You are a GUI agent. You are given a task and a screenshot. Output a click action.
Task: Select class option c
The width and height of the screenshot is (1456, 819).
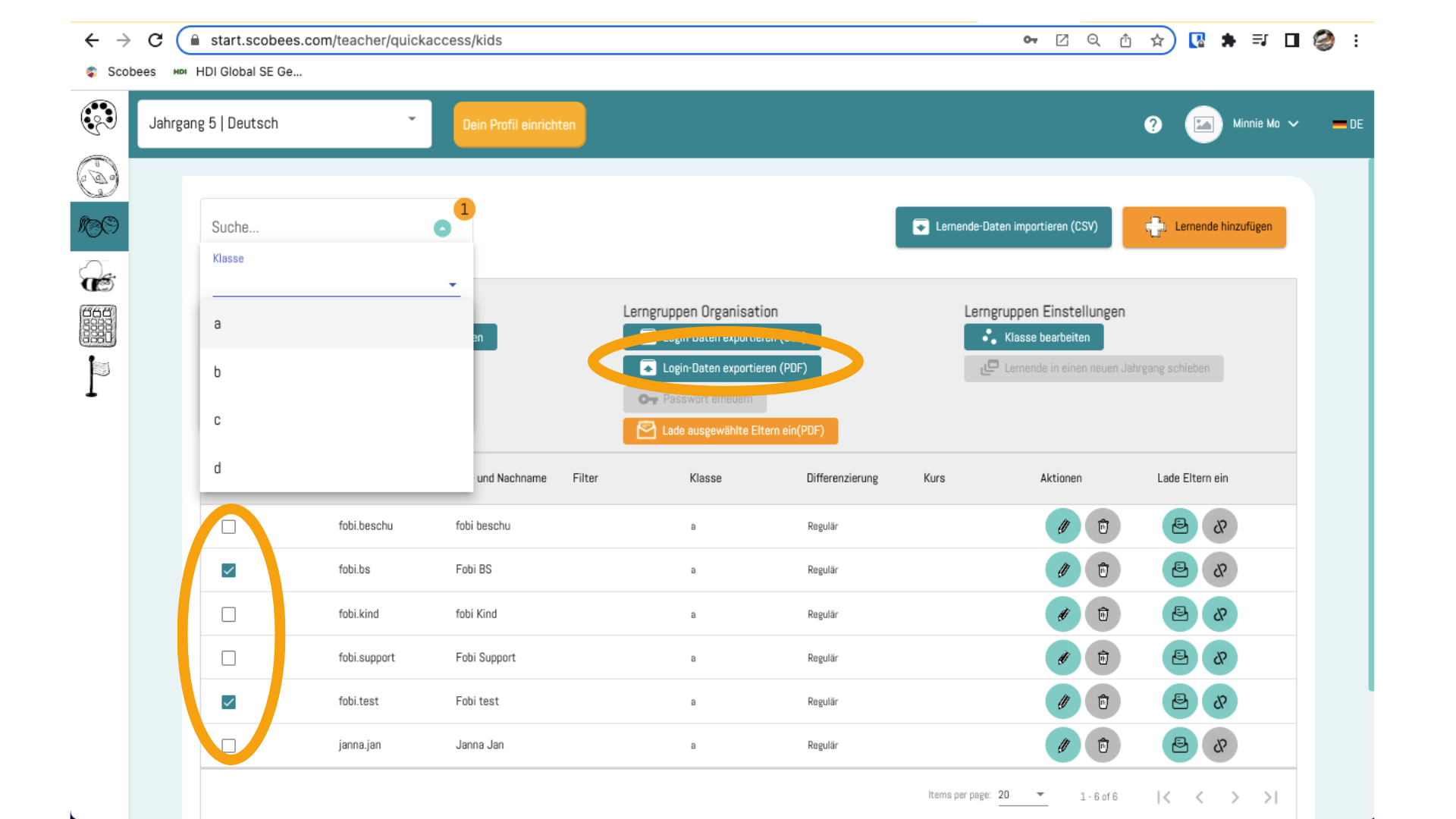point(336,420)
